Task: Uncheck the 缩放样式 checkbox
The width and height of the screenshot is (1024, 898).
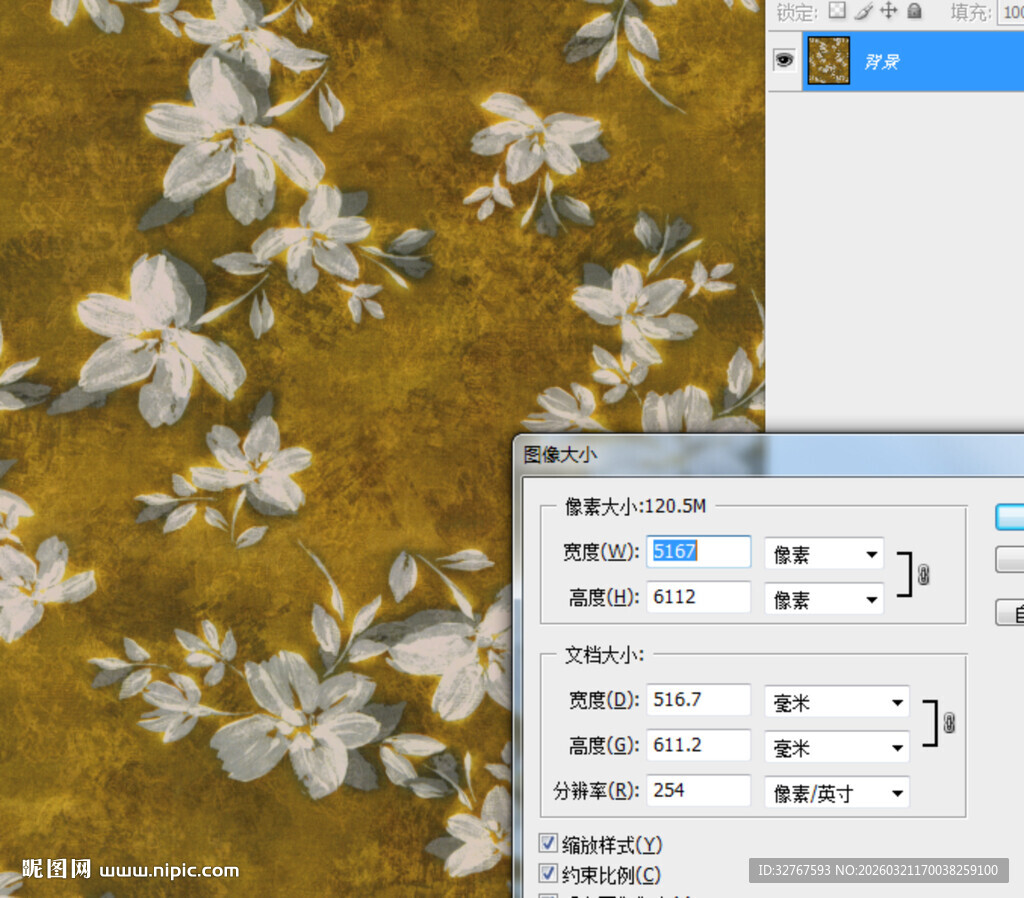Action: 548,844
